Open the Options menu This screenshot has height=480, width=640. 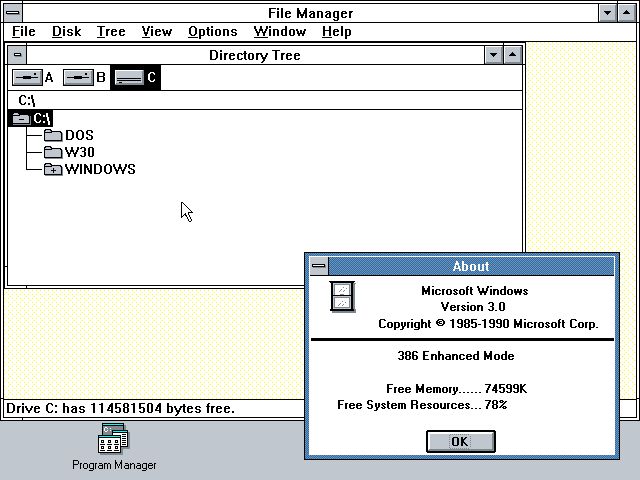212,32
